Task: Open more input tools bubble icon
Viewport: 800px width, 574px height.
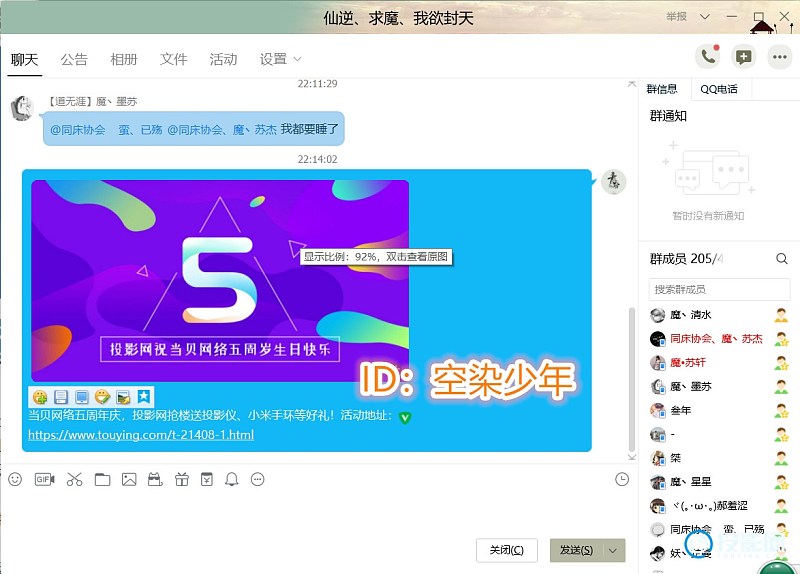Action: (x=258, y=479)
